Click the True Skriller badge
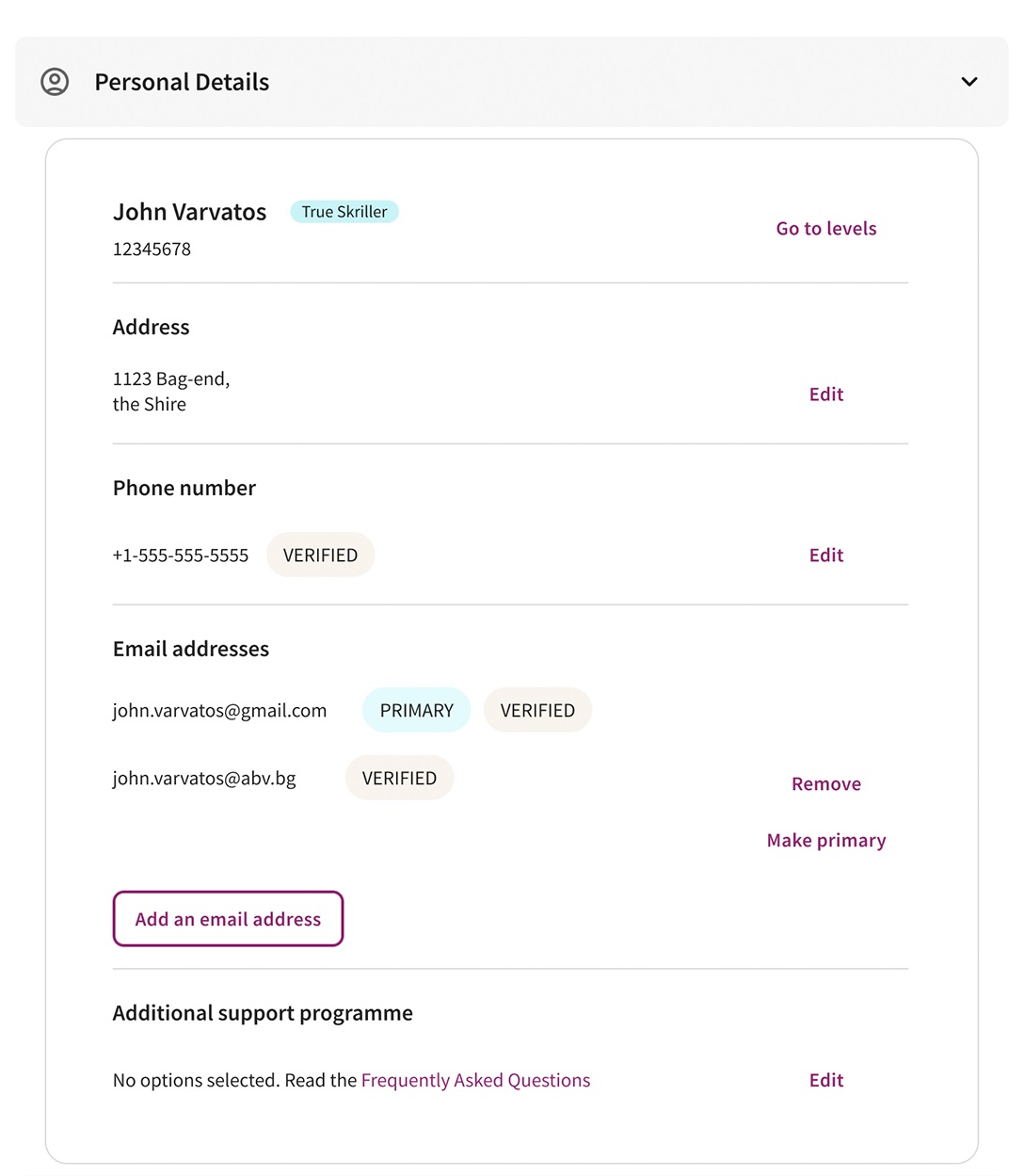Screen dimensions: 1024x1176 pos(344,212)
